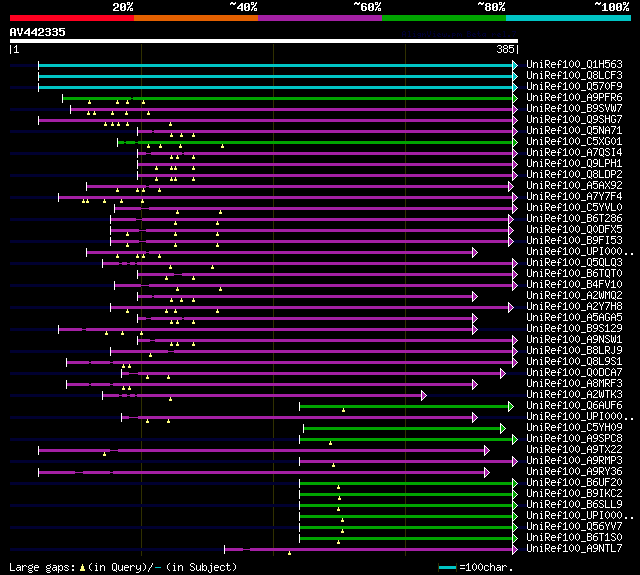Click the yellow gap marker under B8LRJ9 bar

click(x=151, y=355)
